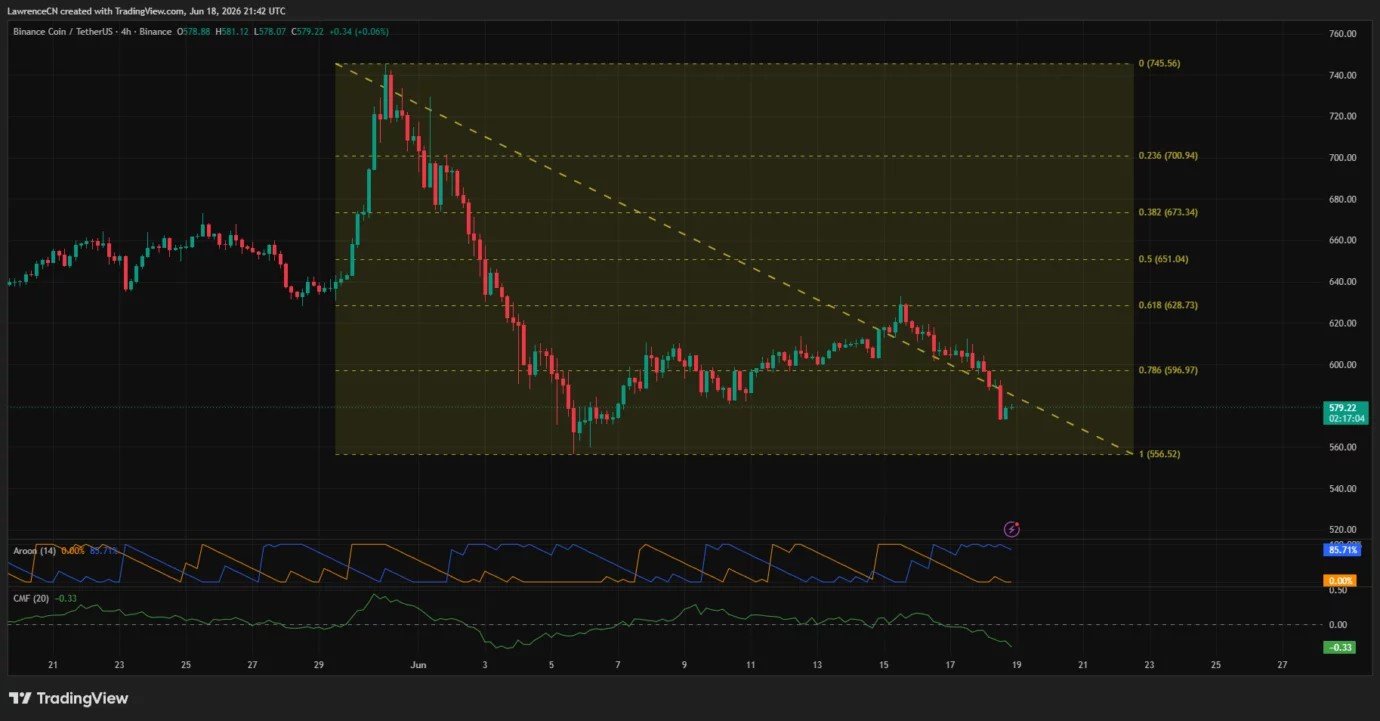Click the 620.00 price axis label
The width and height of the screenshot is (1380, 721).
click(1341, 324)
